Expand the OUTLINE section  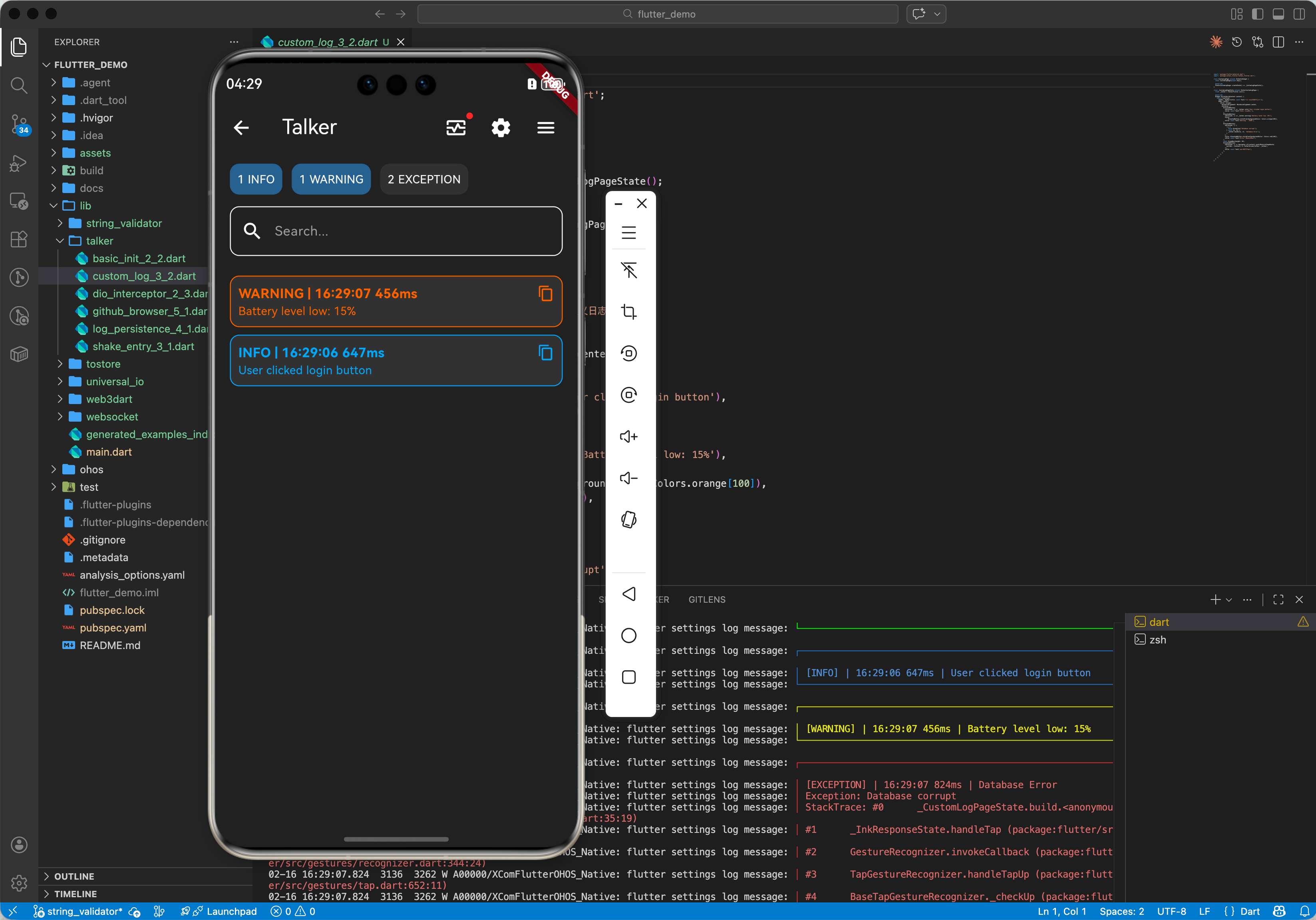[x=74, y=876]
